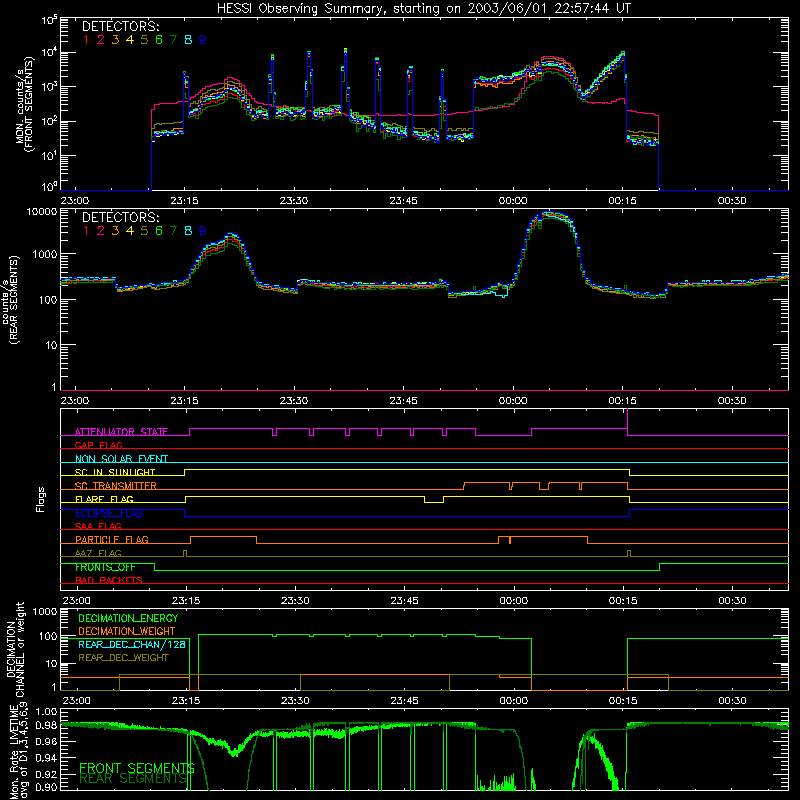Viewport: 800px width, 800px height.
Task: Click cyan detector 8 in rear segments legend
Action: (188, 231)
